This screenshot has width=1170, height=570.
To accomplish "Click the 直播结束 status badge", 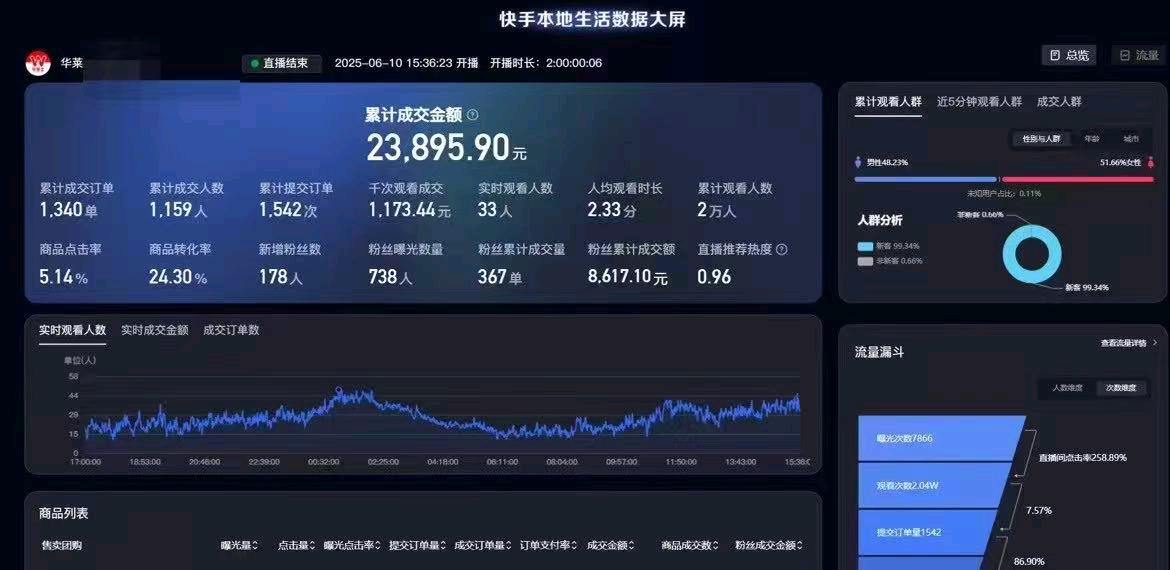I will (x=281, y=63).
